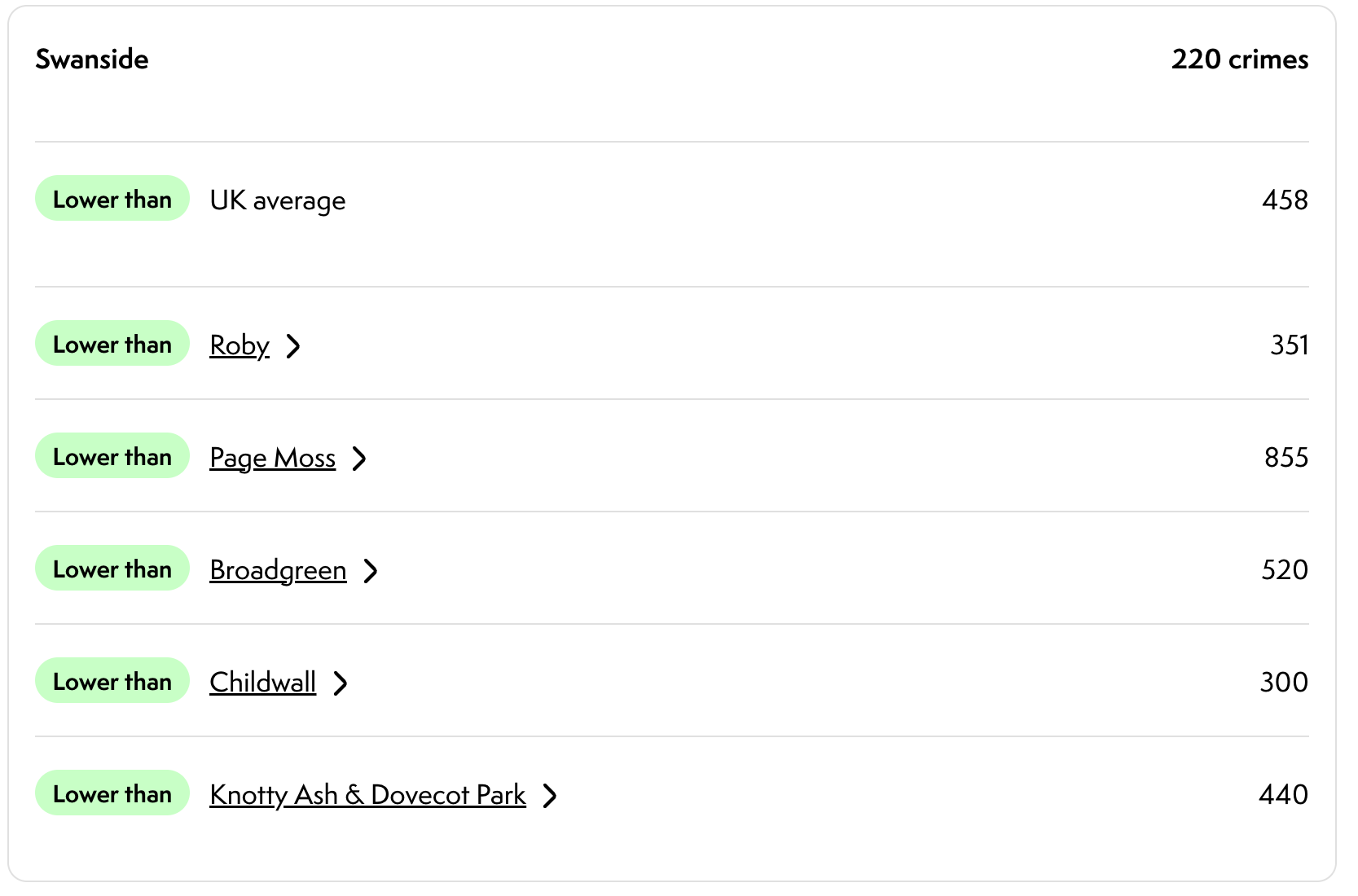Click chevron after Knotty Ash & Dovecot Park
This screenshot has height=896, width=1358.
[x=551, y=796]
